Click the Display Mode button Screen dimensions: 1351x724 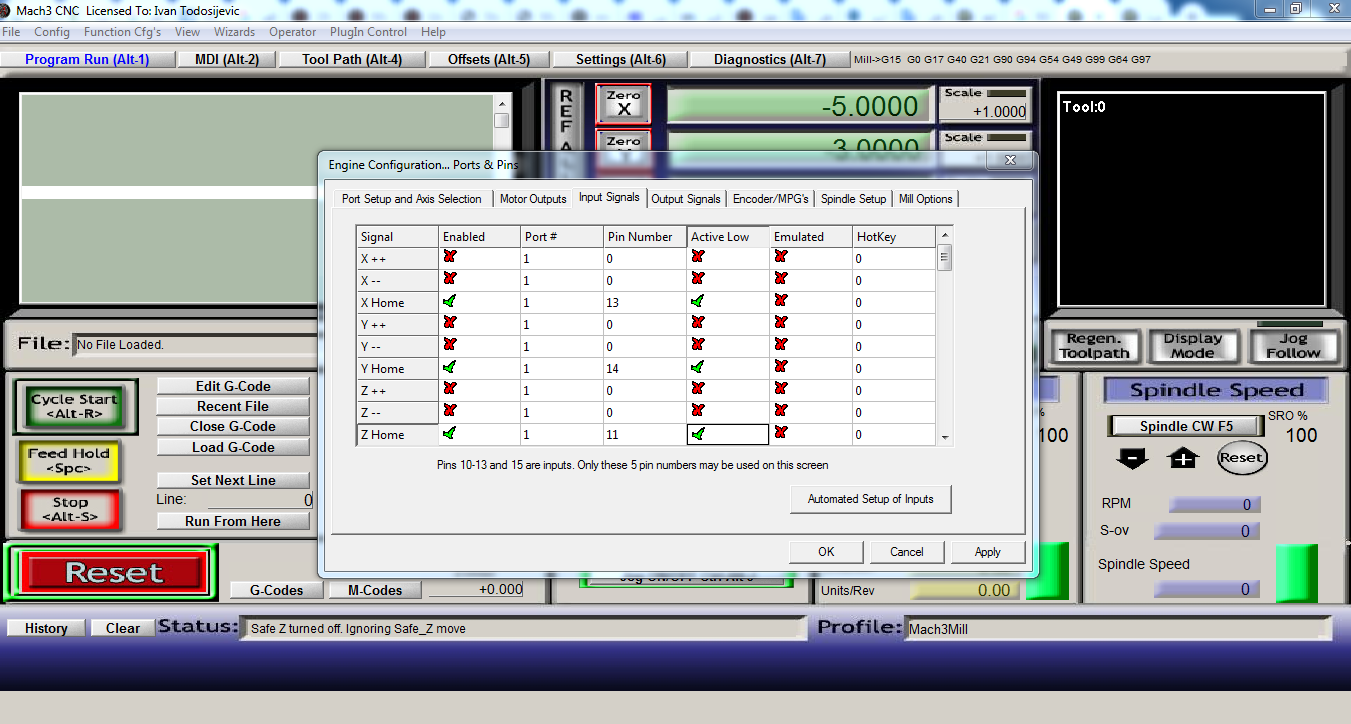point(1193,346)
